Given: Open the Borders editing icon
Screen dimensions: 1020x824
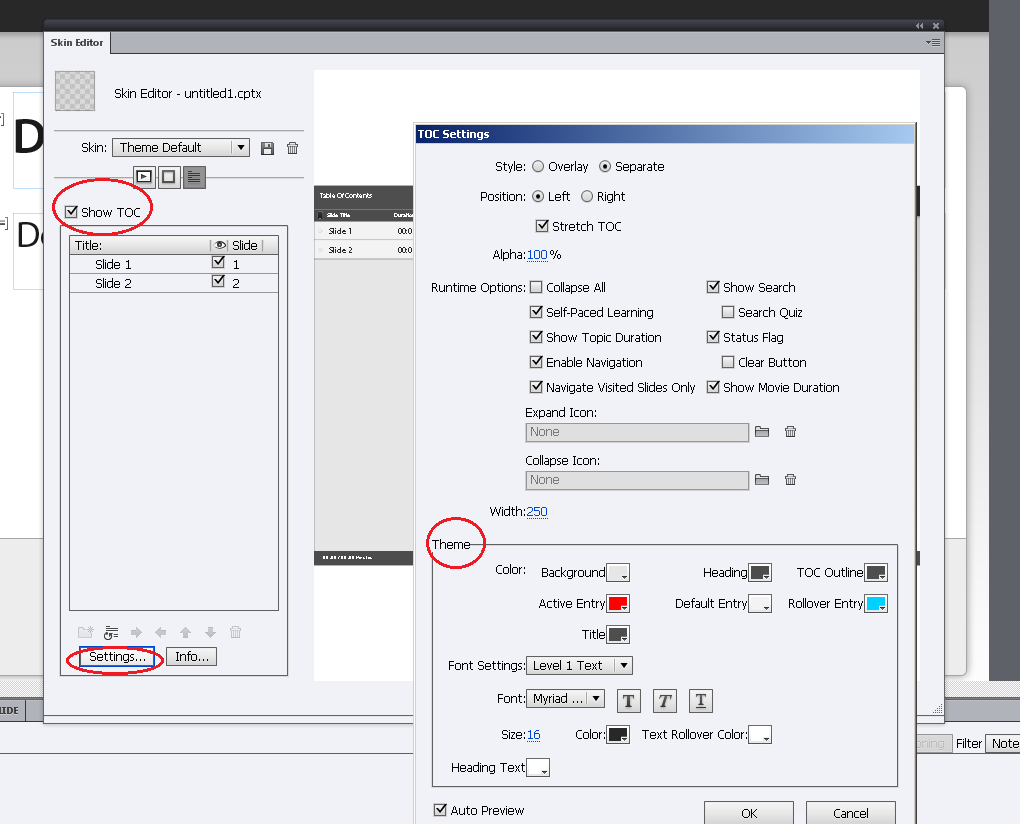Looking at the screenshot, I should click(167, 177).
